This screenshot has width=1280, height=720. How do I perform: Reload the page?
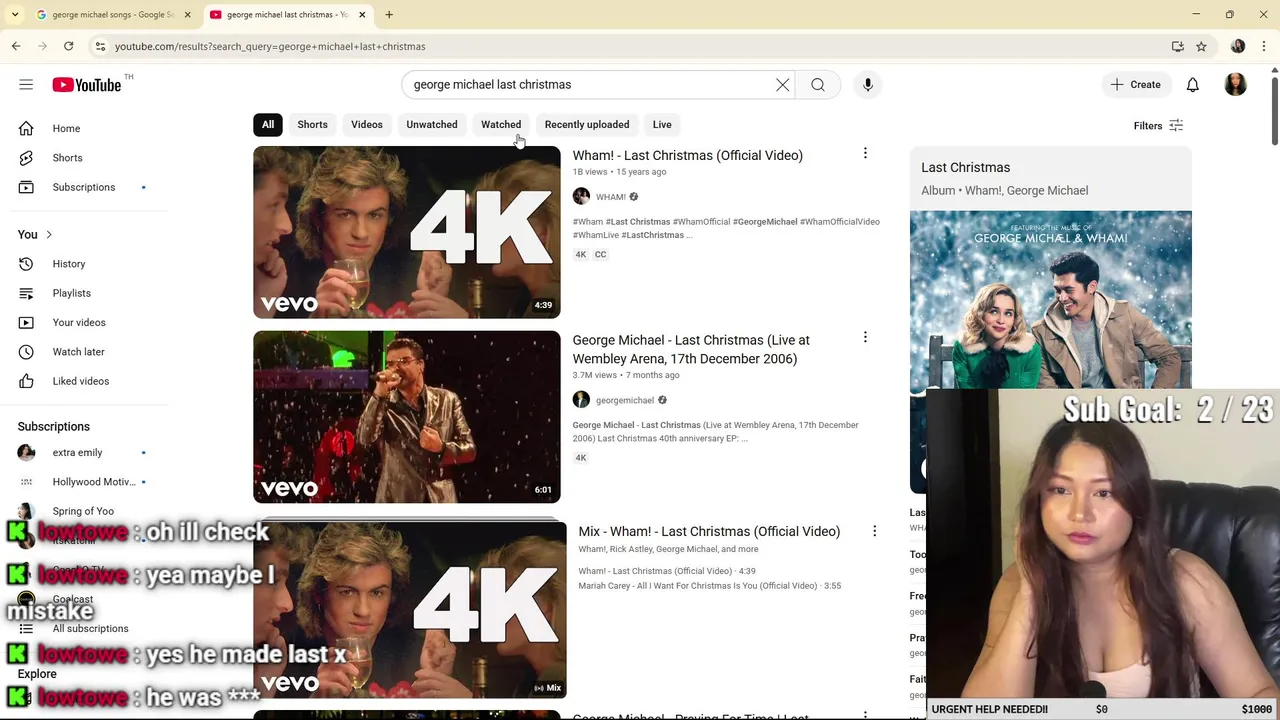point(68,46)
